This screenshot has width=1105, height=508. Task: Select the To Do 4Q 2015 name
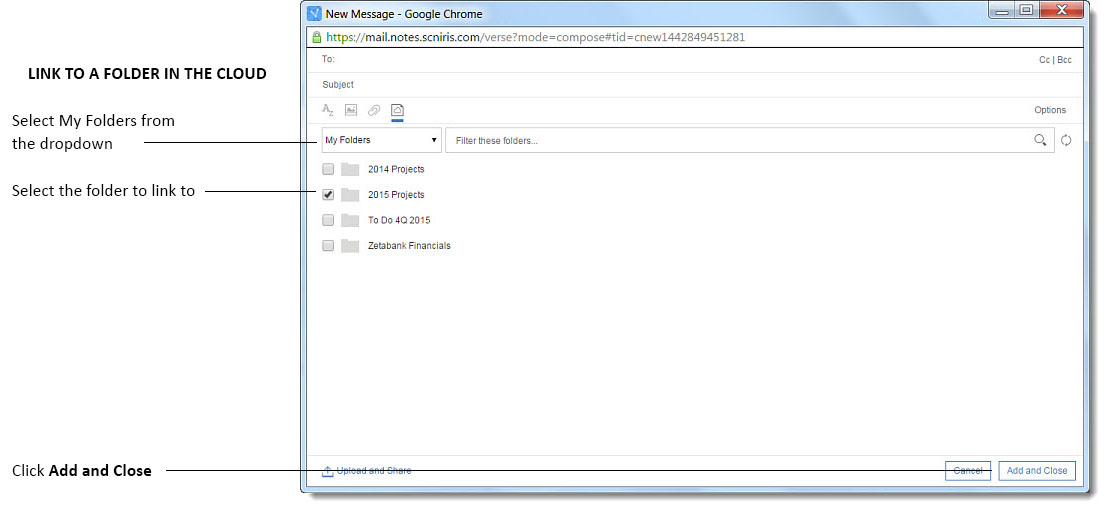click(399, 220)
